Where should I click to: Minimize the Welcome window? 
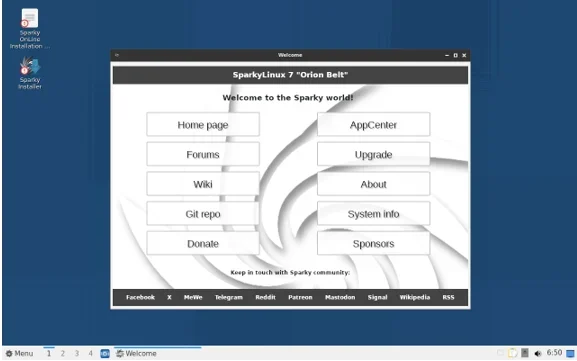click(447, 55)
